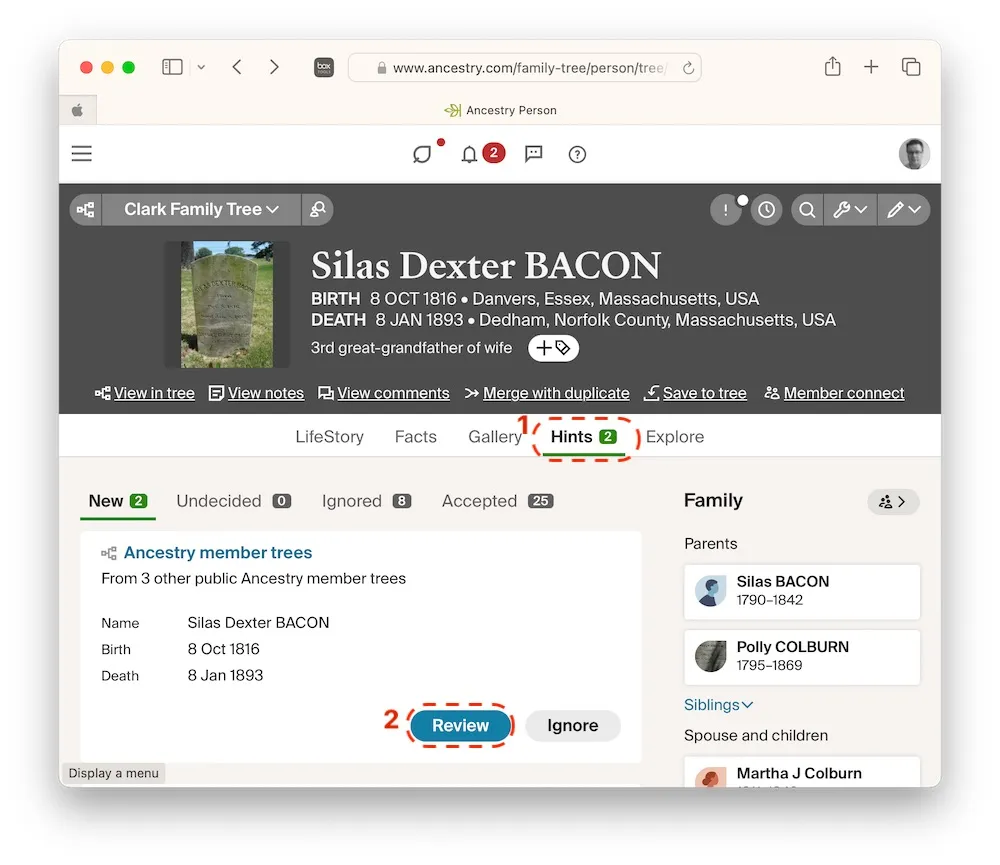
Task: Switch to the Explore tab
Action: coord(675,437)
